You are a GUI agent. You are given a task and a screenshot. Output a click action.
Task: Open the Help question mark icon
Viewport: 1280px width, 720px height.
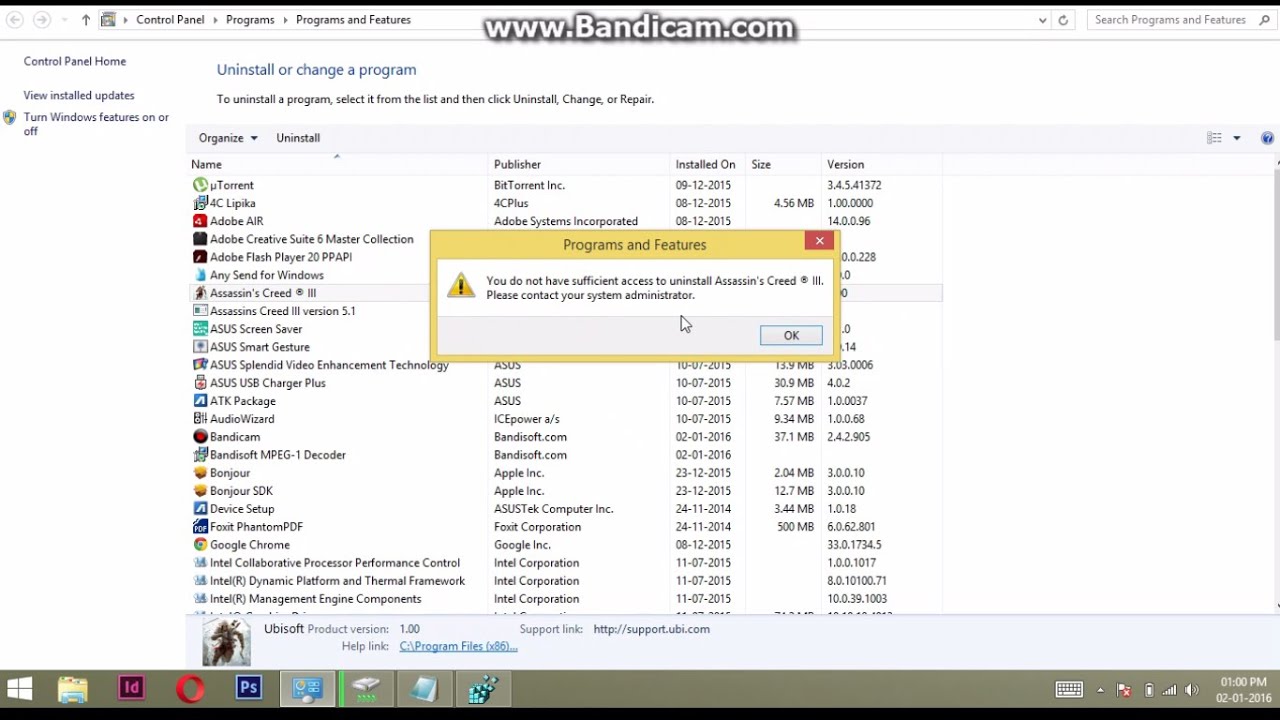coord(1268,138)
